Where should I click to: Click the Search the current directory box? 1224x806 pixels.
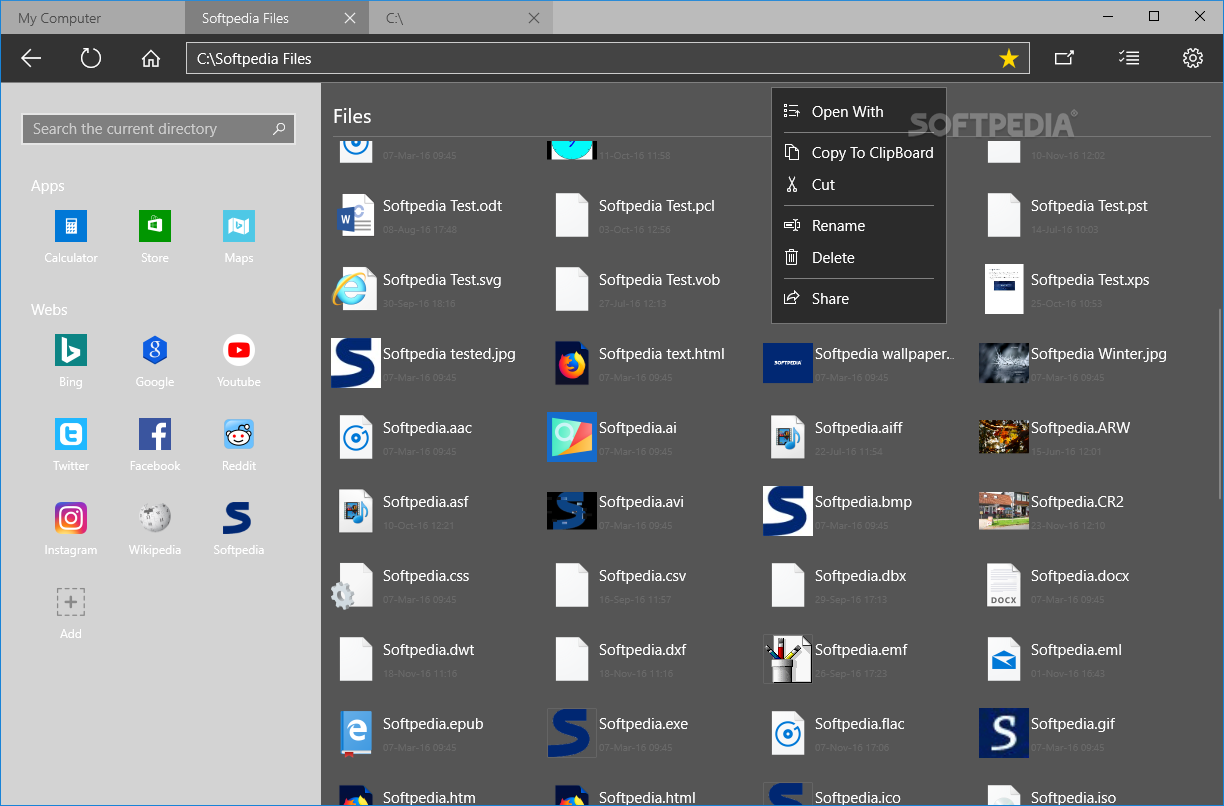[158, 128]
